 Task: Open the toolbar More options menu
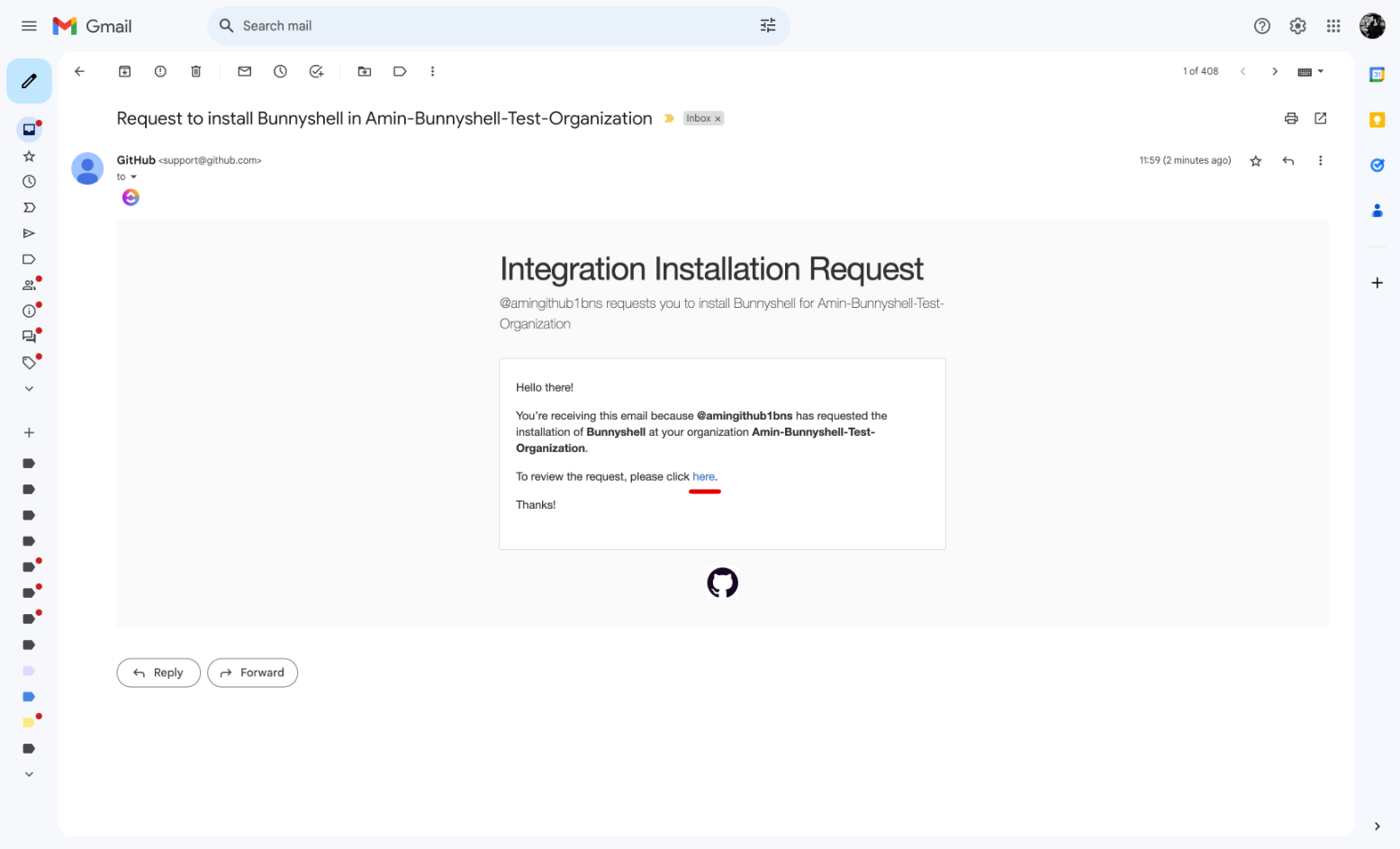[x=432, y=71]
